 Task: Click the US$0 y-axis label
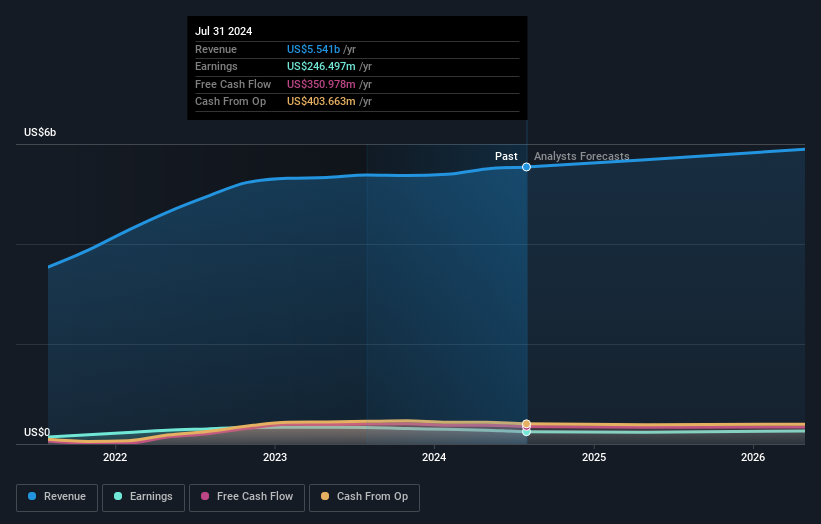click(37, 432)
